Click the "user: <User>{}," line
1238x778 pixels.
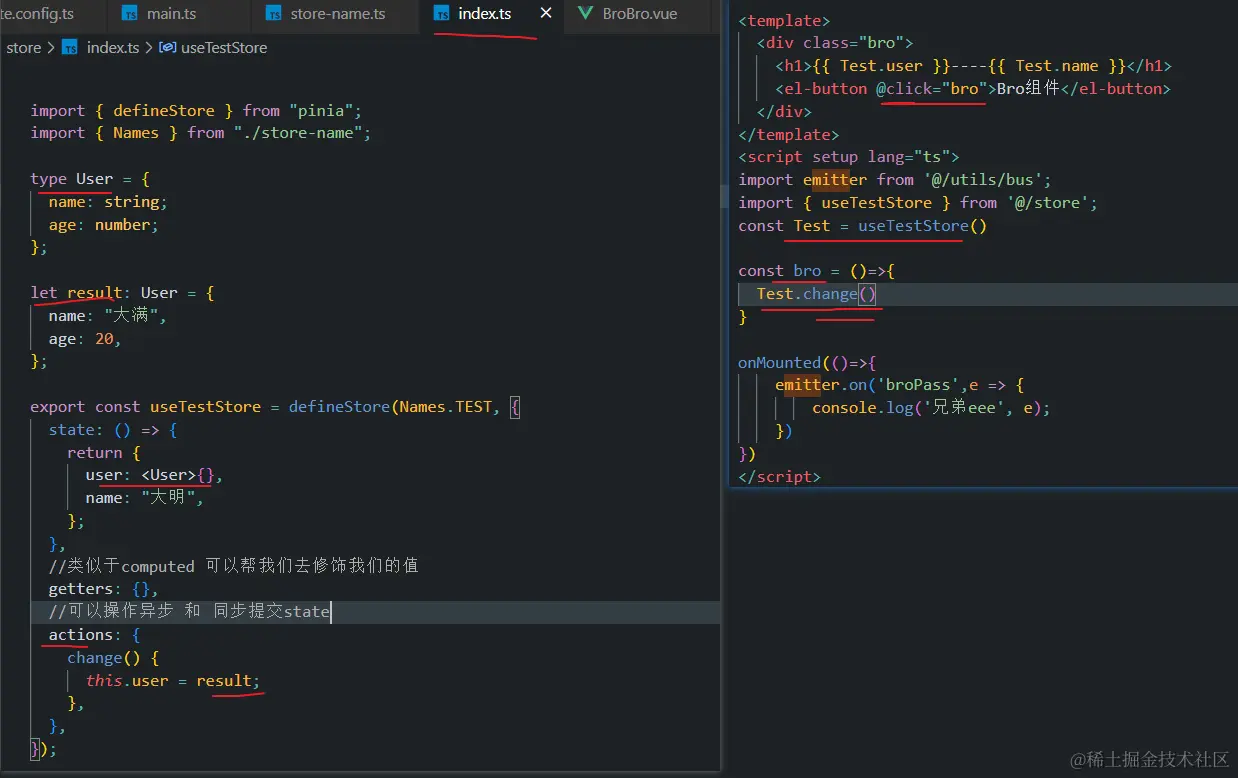point(154,475)
